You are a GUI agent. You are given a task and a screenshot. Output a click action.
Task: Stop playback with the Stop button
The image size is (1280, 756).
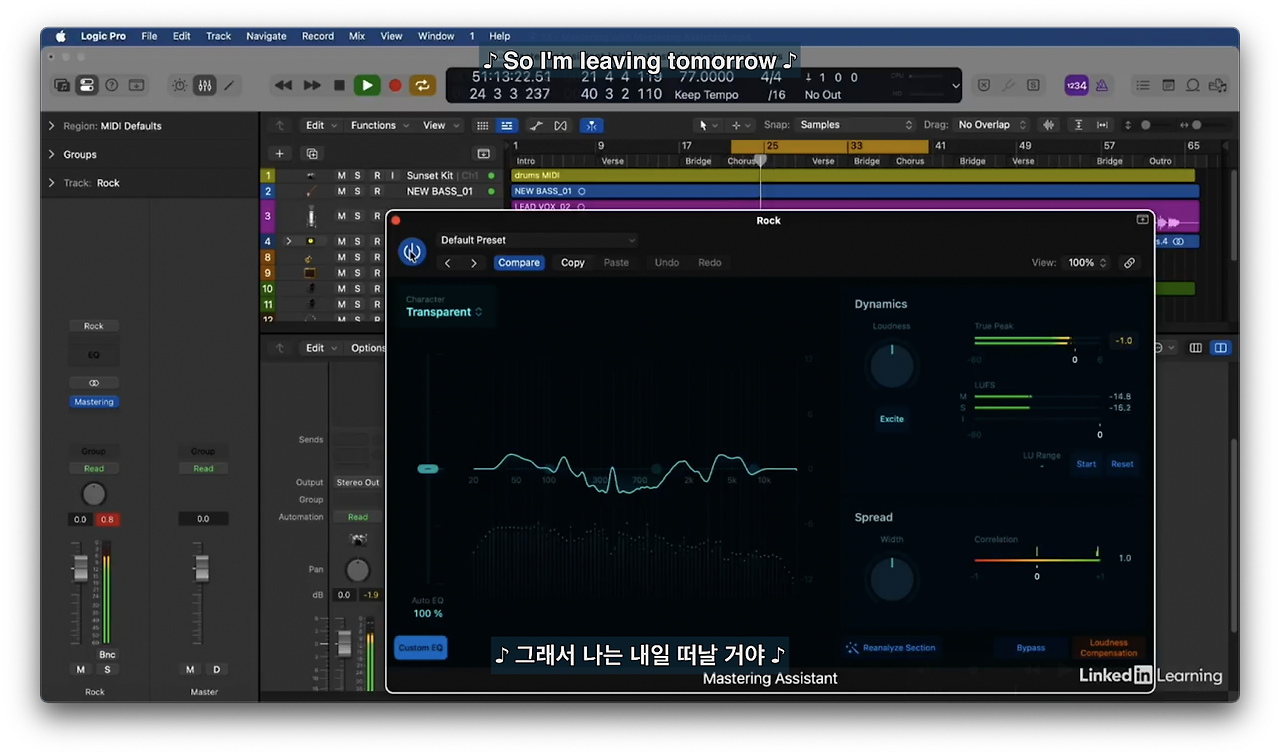[x=339, y=85]
